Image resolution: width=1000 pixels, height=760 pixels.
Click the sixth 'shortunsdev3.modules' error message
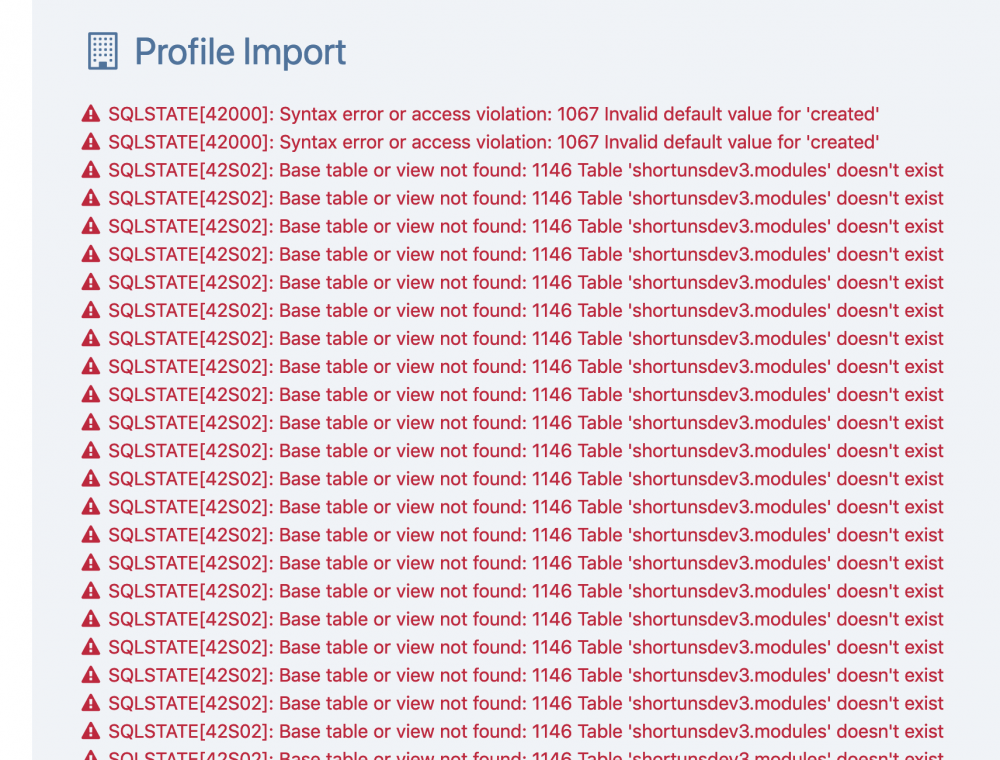pyautogui.click(x=525, y=310)
